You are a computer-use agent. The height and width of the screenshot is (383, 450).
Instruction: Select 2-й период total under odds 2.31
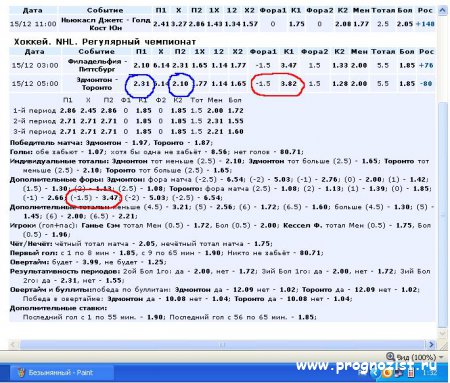tap(215, 121)
